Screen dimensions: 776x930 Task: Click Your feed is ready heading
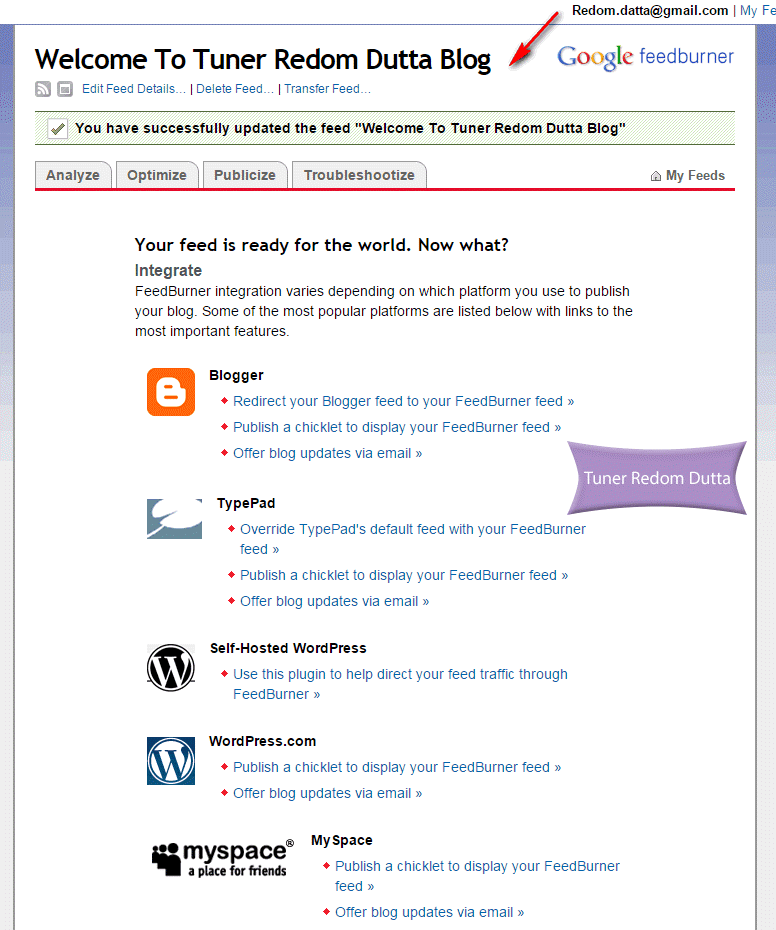tap(322, 245)
